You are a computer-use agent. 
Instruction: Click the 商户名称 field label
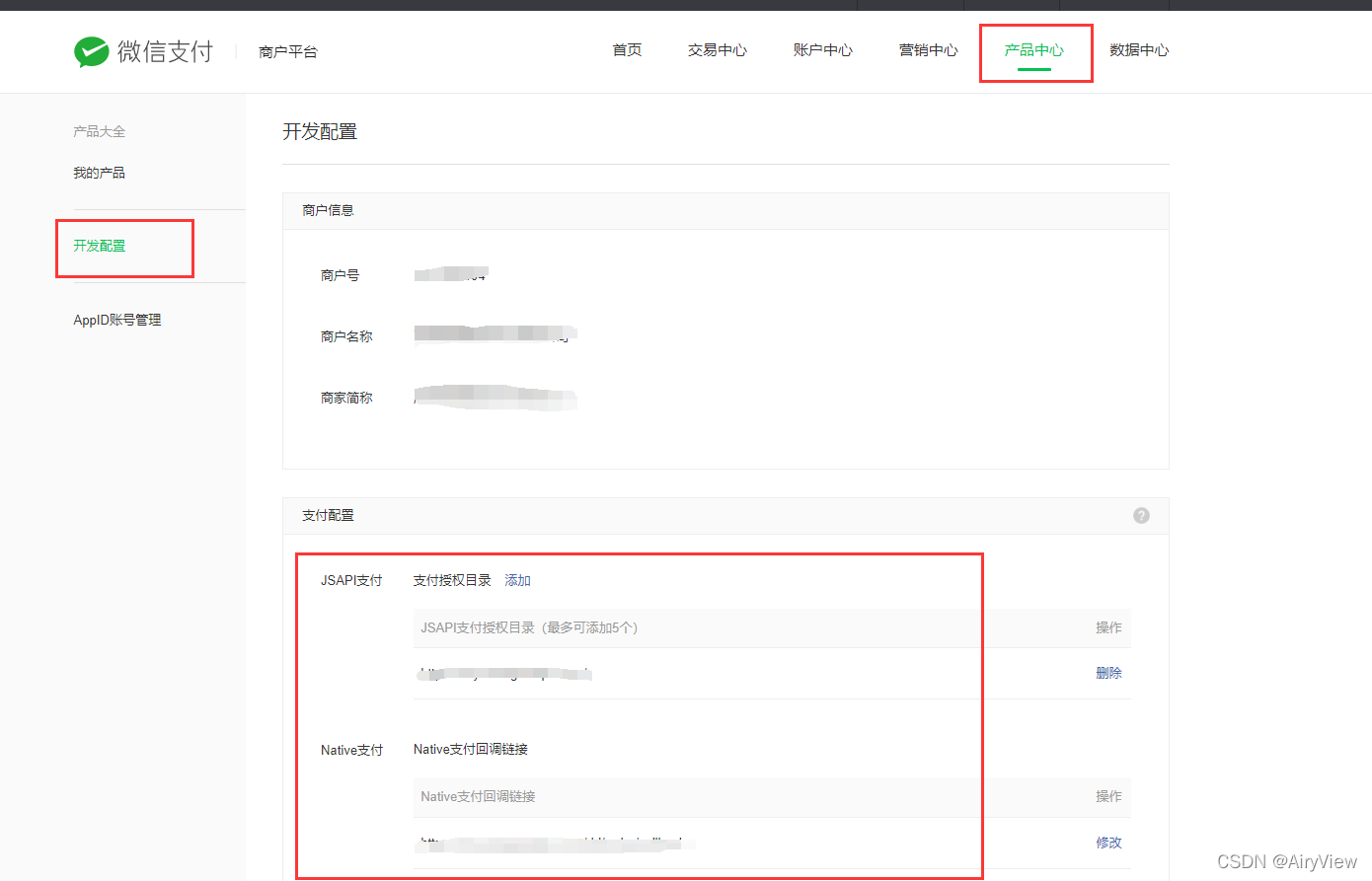[x=346, y=336]
